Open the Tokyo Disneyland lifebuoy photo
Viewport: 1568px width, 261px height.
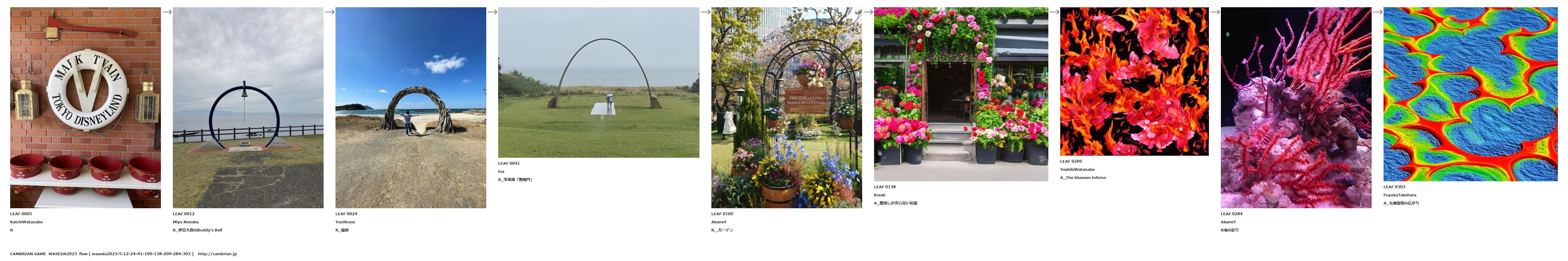tap(85, 108)
